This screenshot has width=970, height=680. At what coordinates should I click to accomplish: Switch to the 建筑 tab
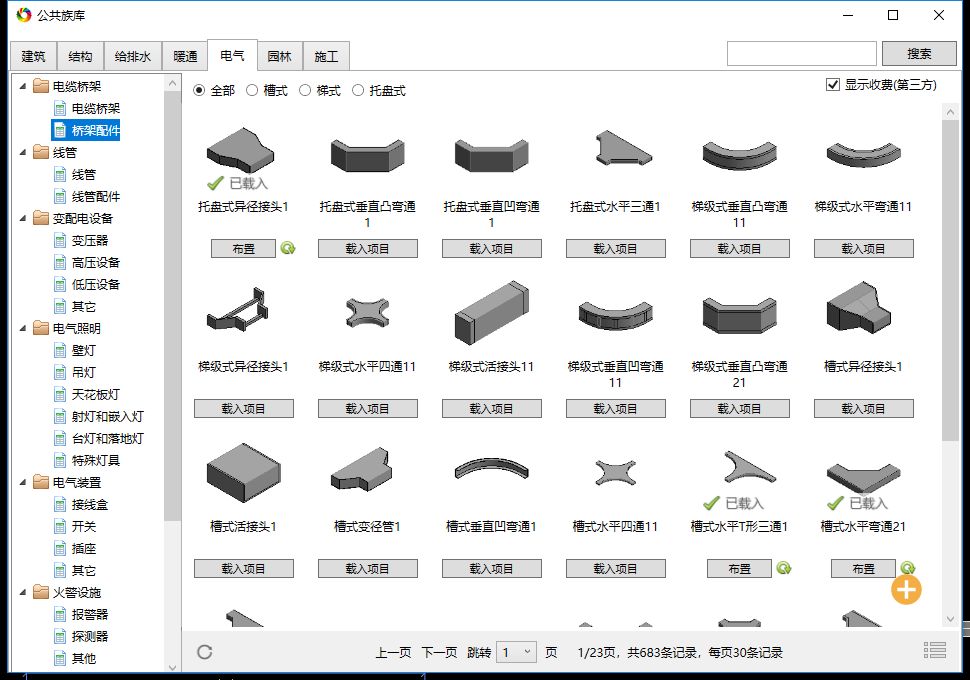33,56
